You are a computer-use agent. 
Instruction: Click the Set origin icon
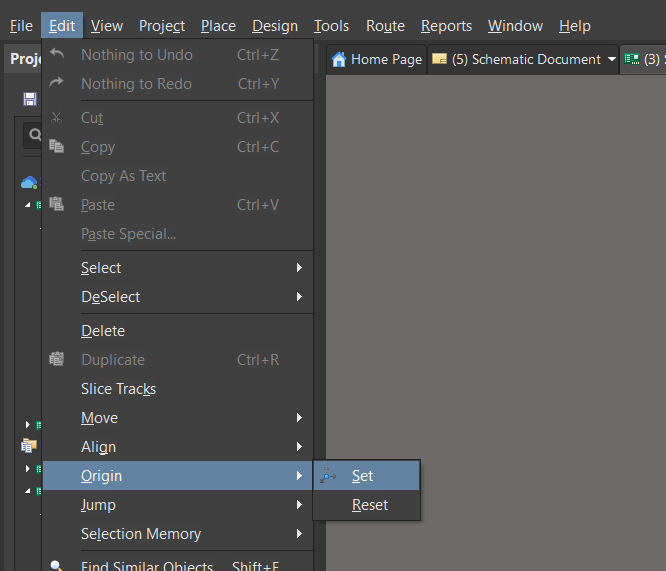(327, 475)
